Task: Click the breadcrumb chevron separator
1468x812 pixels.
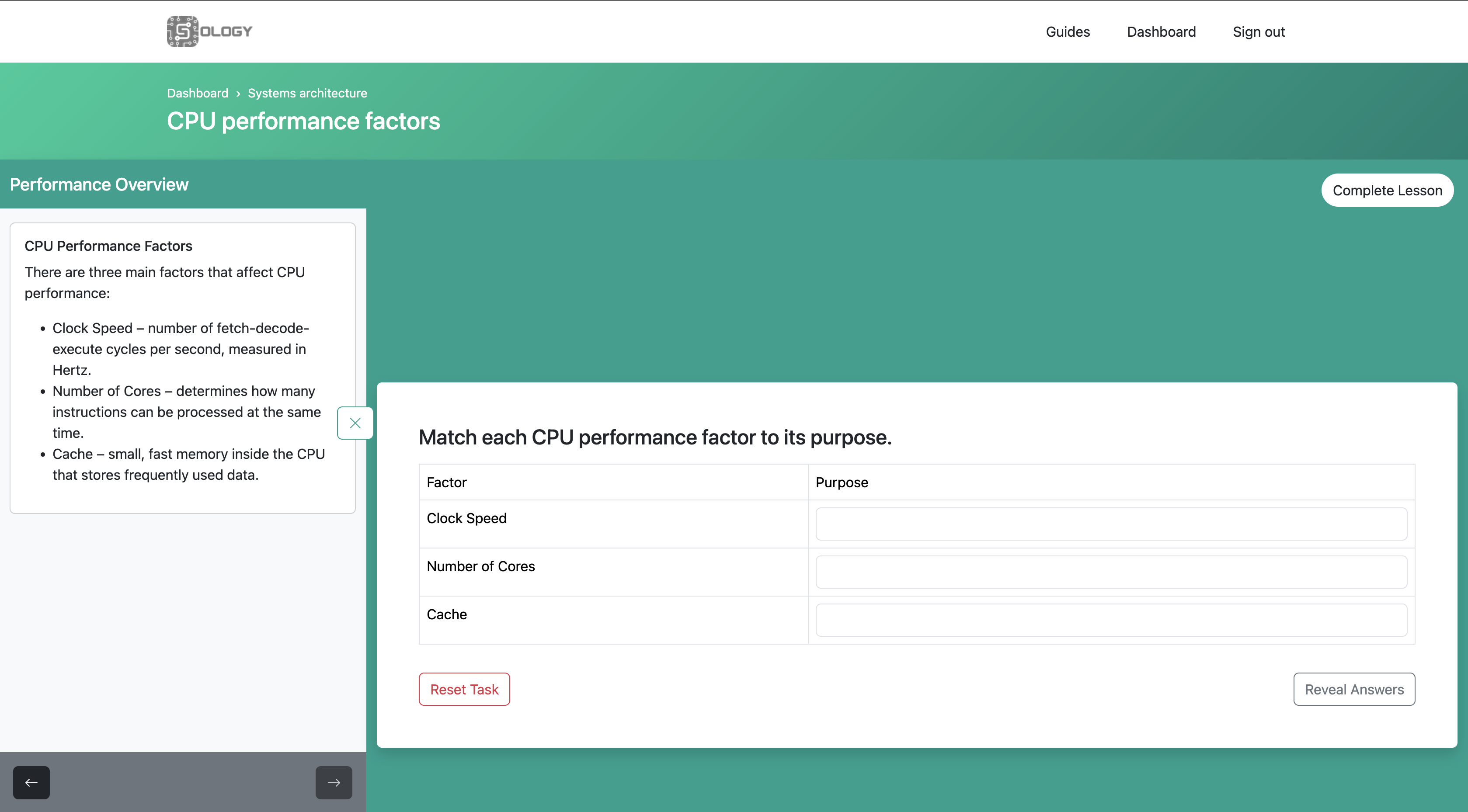Action: [238, 94]
